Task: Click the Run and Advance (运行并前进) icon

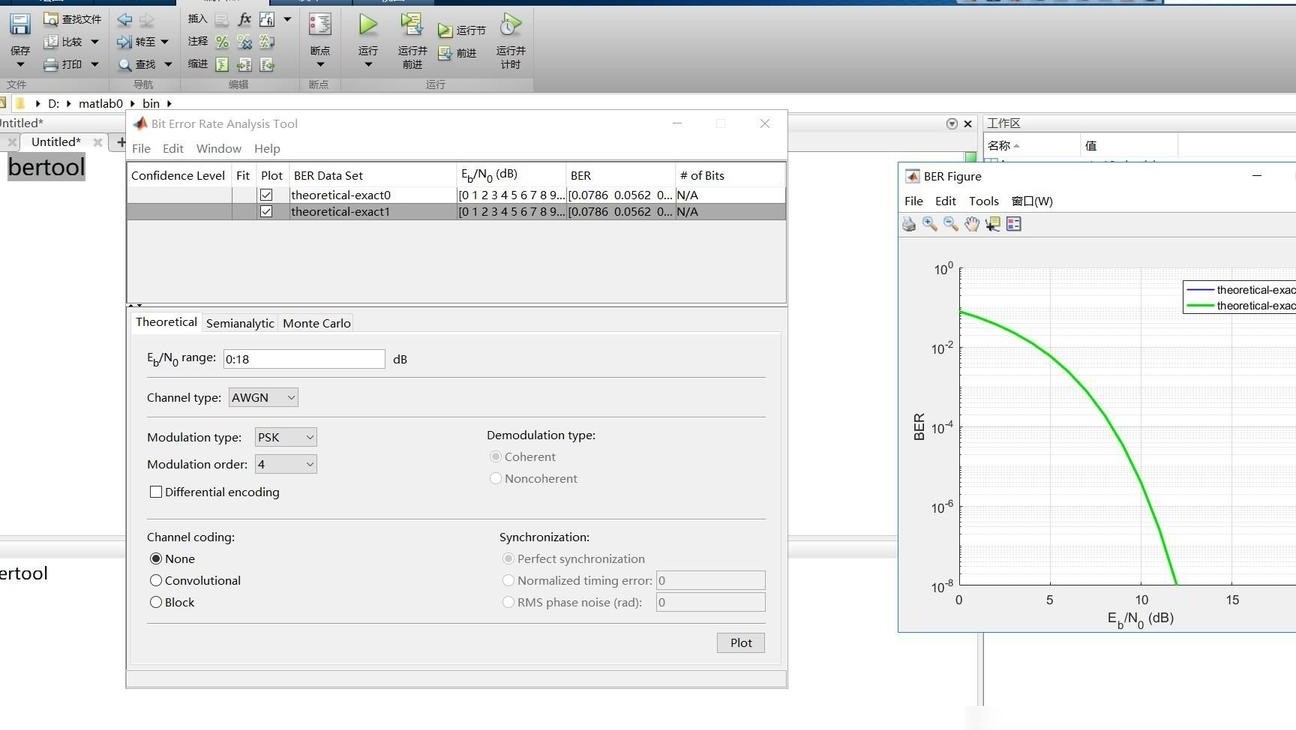Action: (411, 25)
